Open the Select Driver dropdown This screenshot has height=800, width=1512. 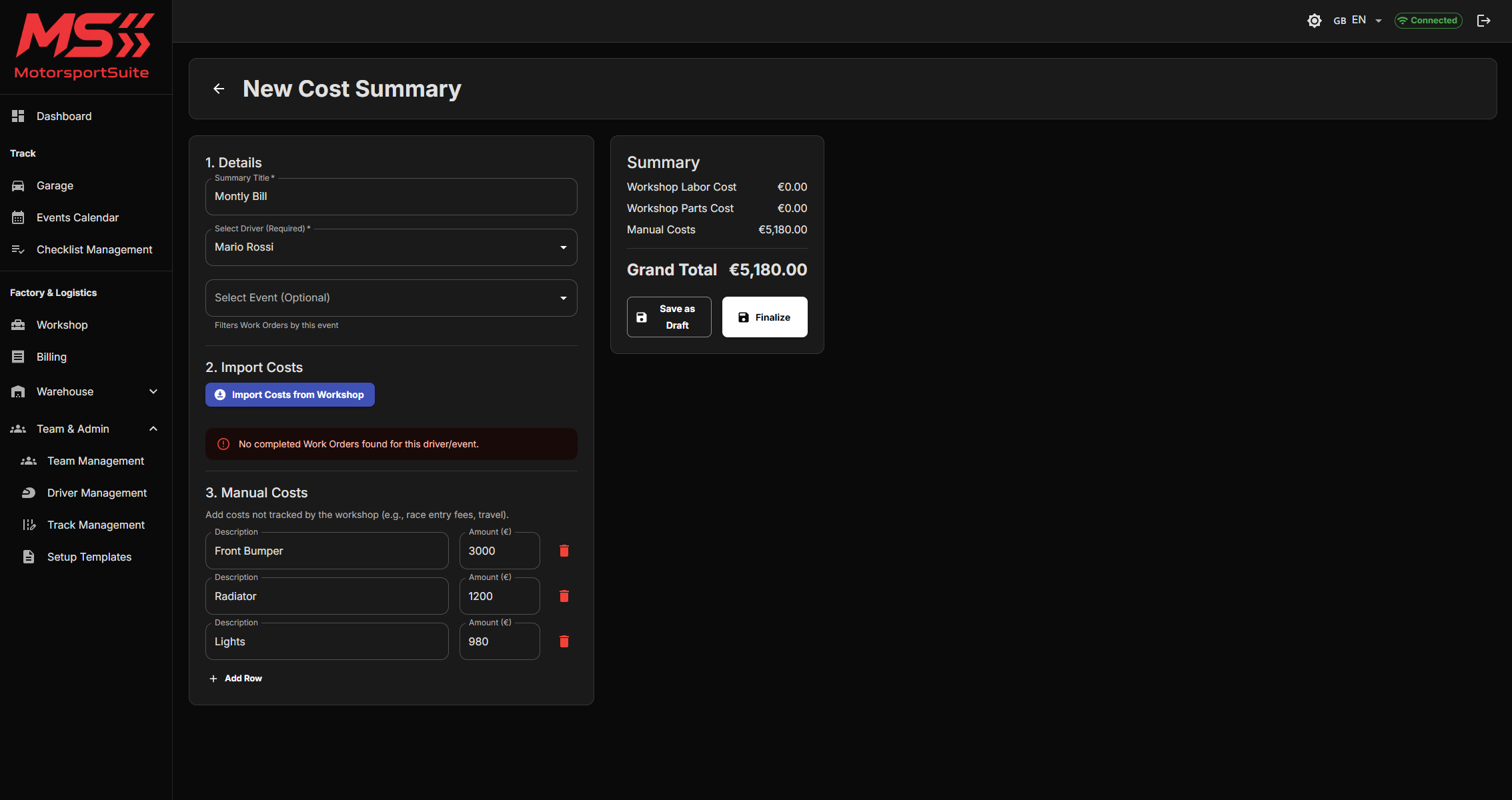coord(391,247)
